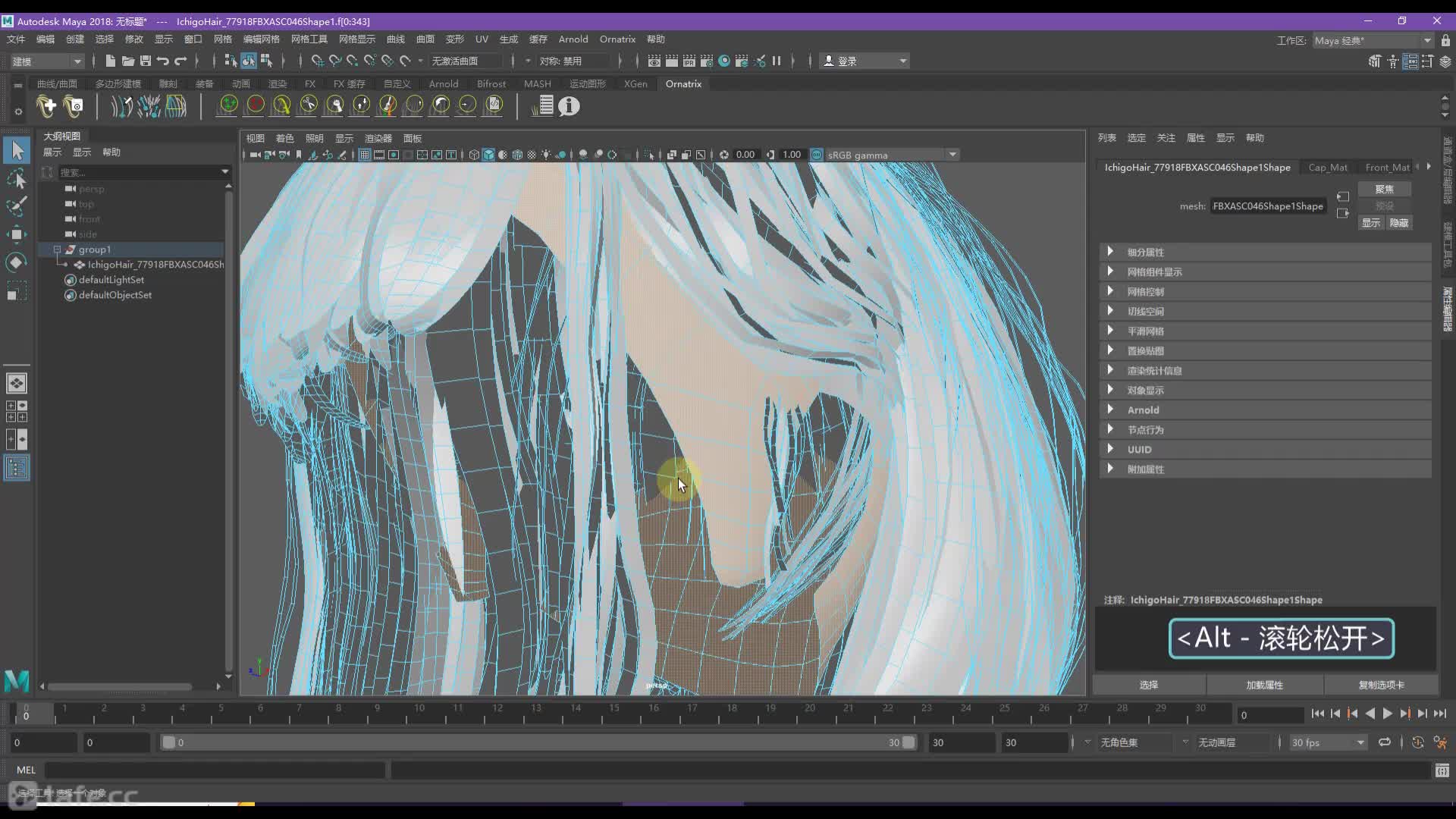Activate the Lasso select tool
1456x819 pixels.
coord(17,179)
